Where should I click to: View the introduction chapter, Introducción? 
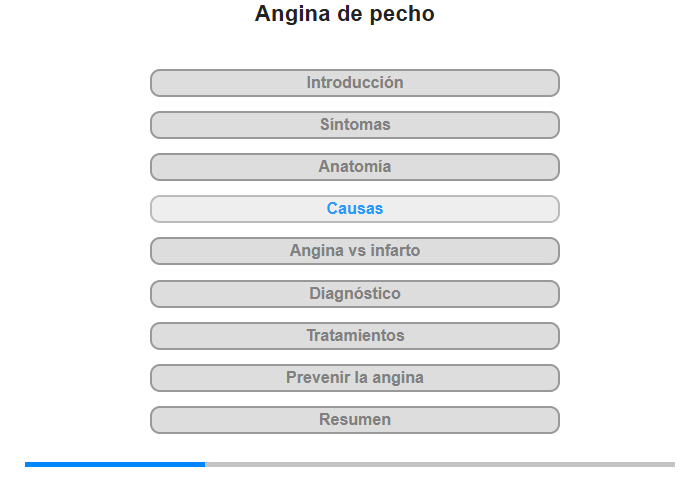(x=355, y=83)
